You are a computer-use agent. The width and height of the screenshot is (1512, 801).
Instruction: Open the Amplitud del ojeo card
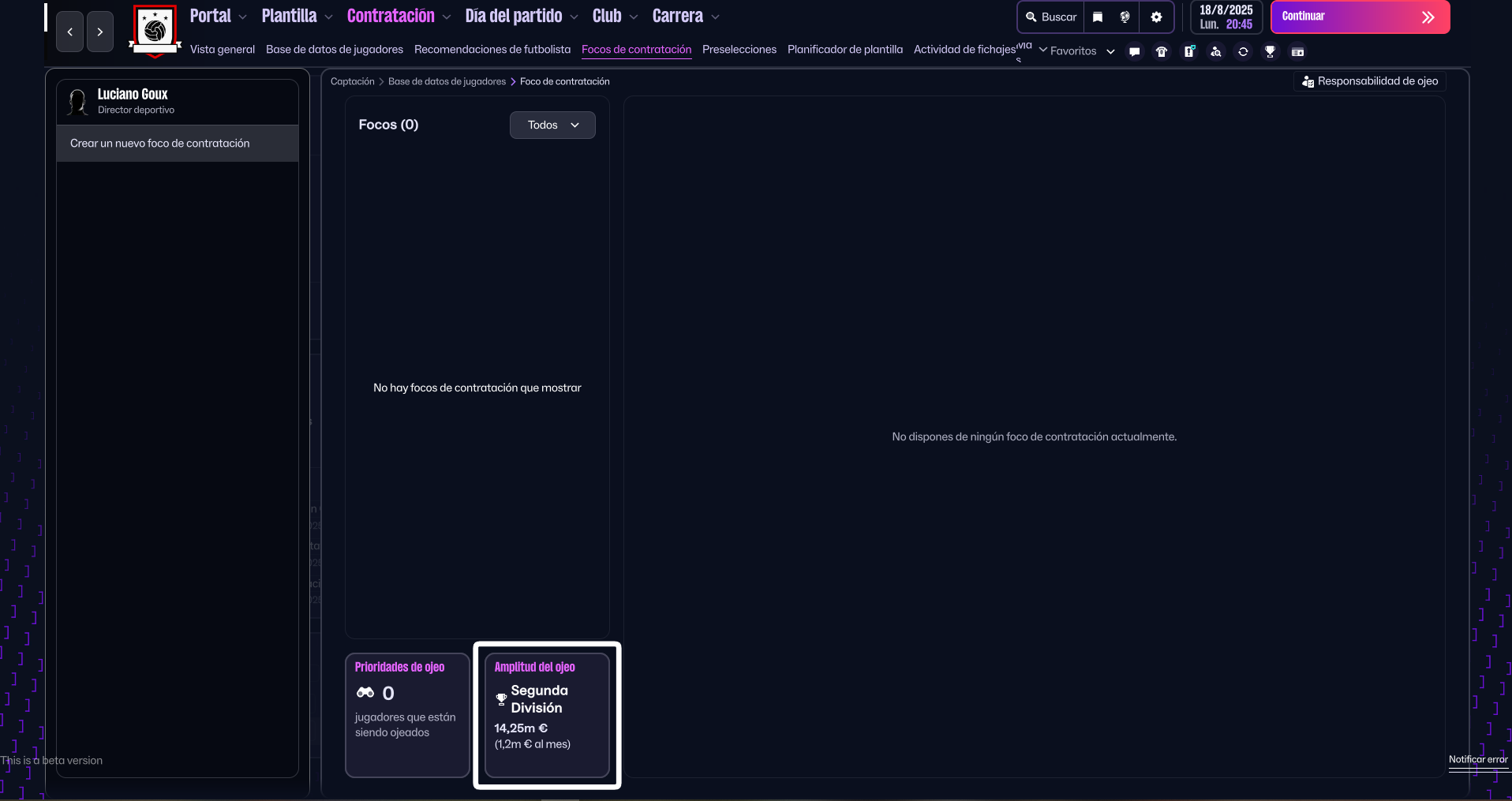pyautogui.click(x=547, y=715)
